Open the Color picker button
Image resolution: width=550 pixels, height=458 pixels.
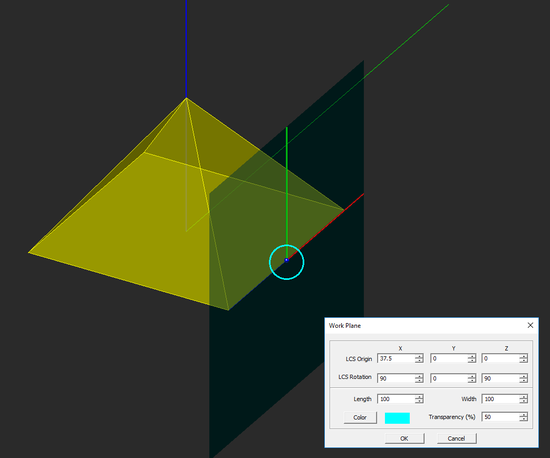[360, 417]
